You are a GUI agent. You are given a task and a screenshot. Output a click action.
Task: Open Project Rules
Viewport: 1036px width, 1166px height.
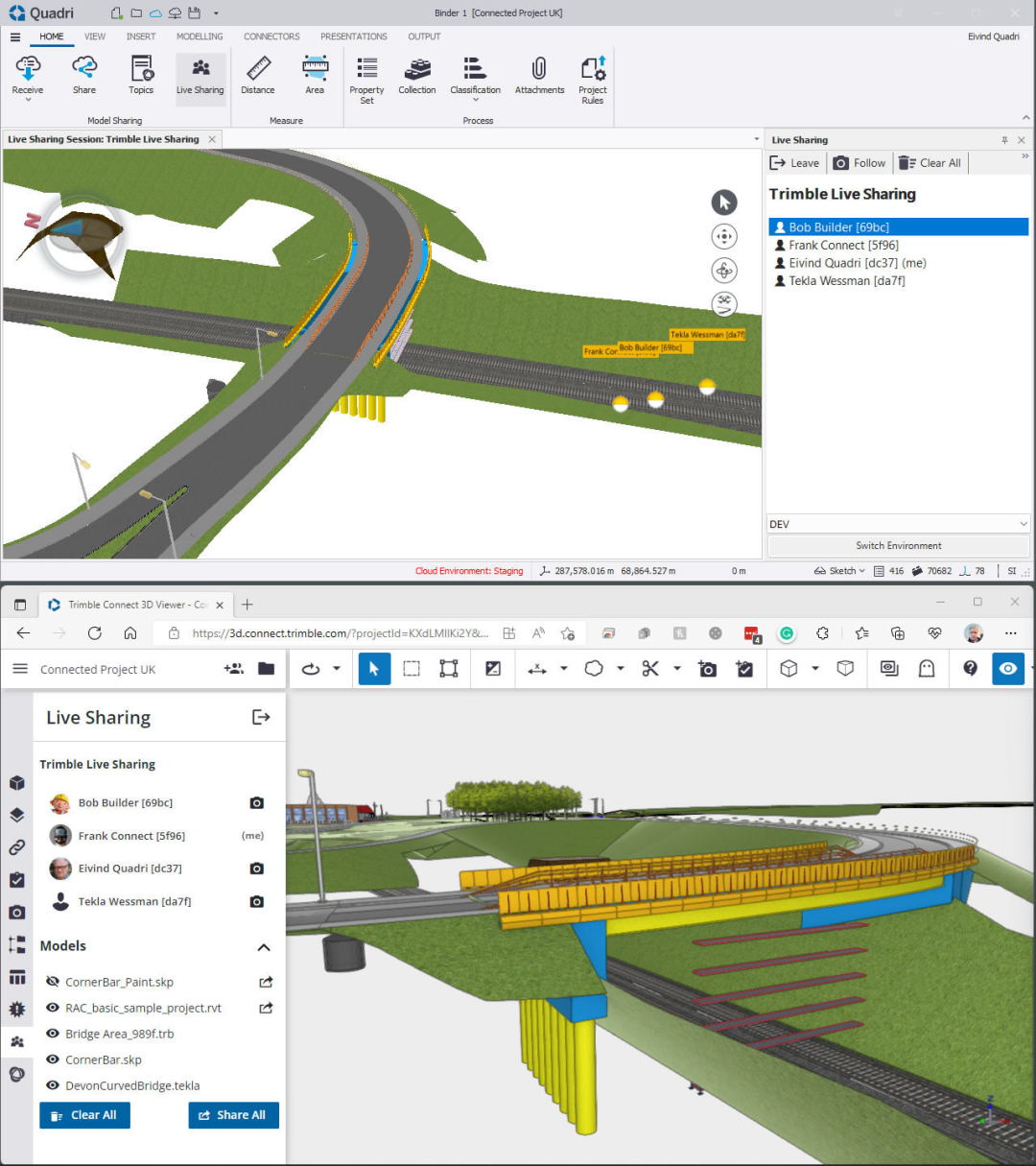[593, 80]
